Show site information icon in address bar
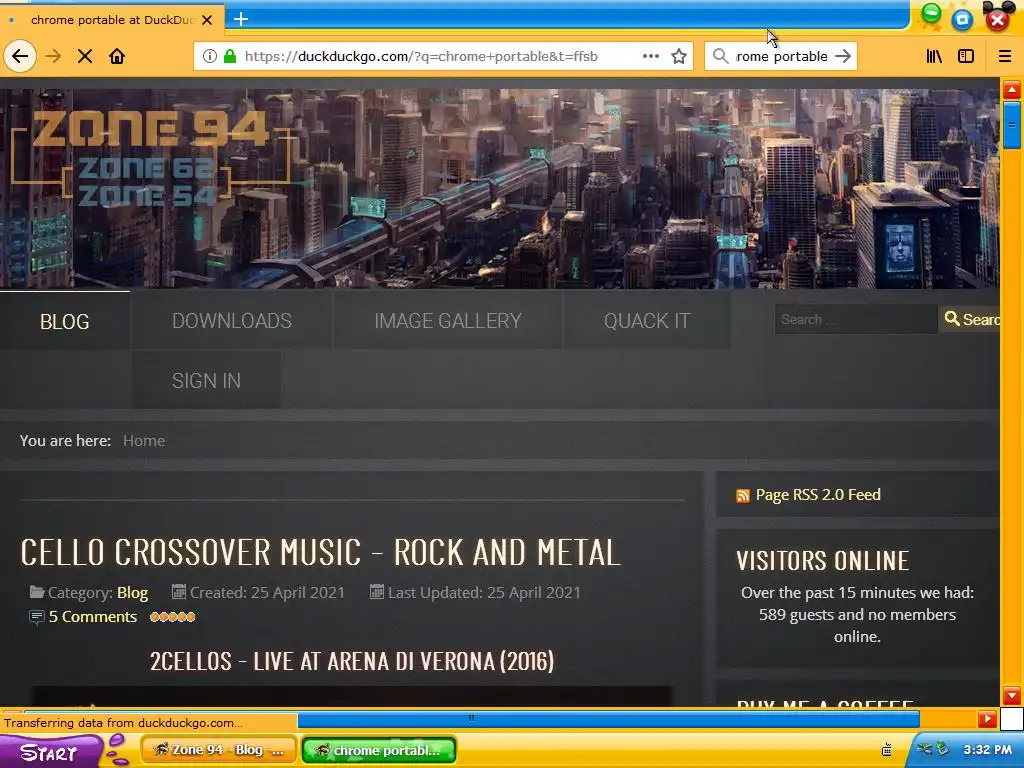Viewport: 1024px width, 768px height. pyautogui.click(x=210, y=56)
